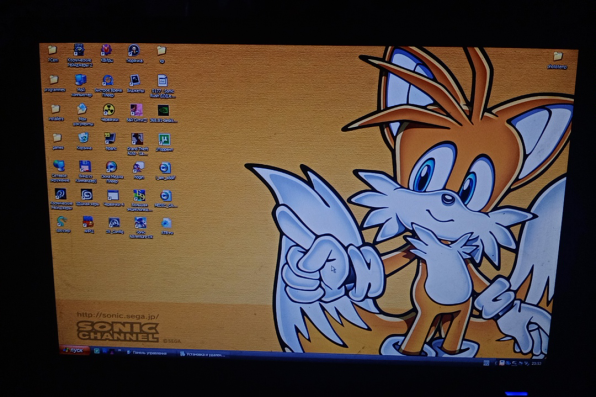Image resolution: width=596 pixels, height=397 pixels.
Task: Expand the hidden tray icons arrow
Action: 496,364
